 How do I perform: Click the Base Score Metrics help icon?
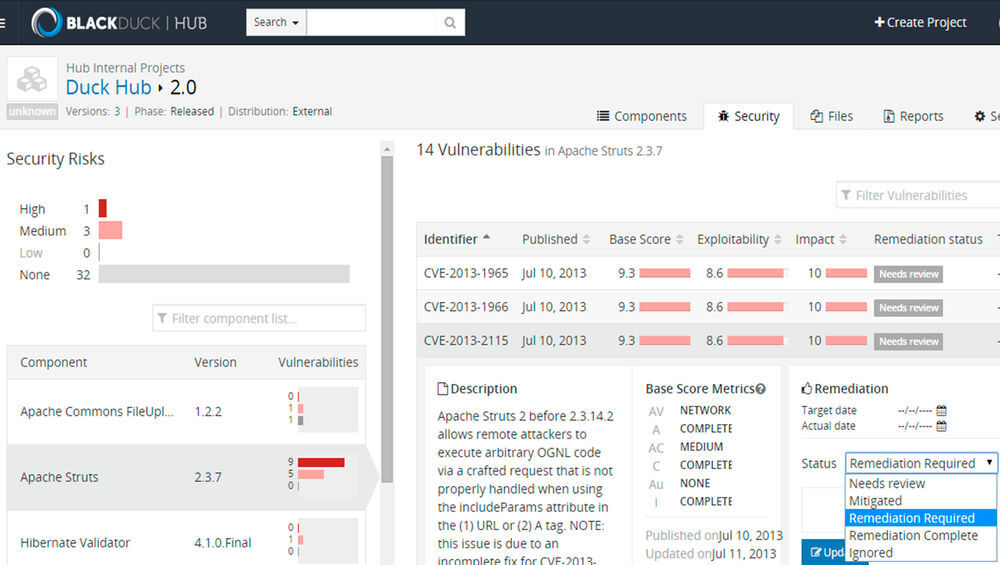click(x=761, y=389)
